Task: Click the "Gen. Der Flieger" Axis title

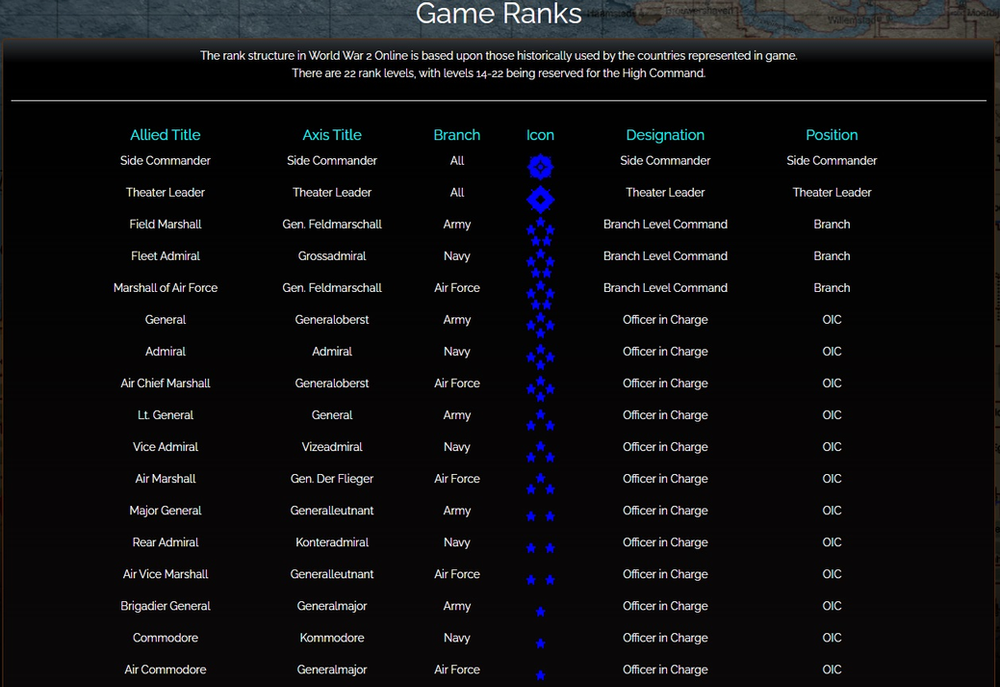Action: point(332,479)
